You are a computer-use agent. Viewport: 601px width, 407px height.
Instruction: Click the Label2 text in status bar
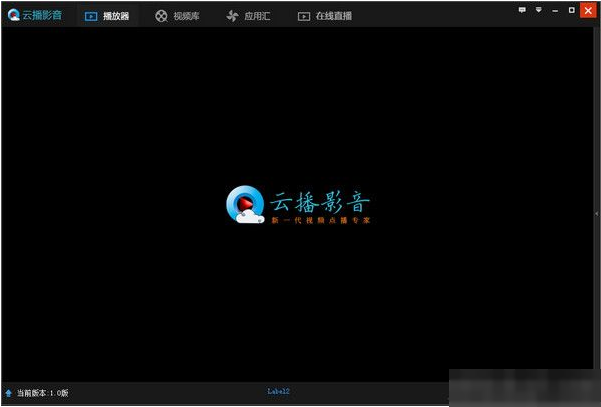click(x=278, y=391)
